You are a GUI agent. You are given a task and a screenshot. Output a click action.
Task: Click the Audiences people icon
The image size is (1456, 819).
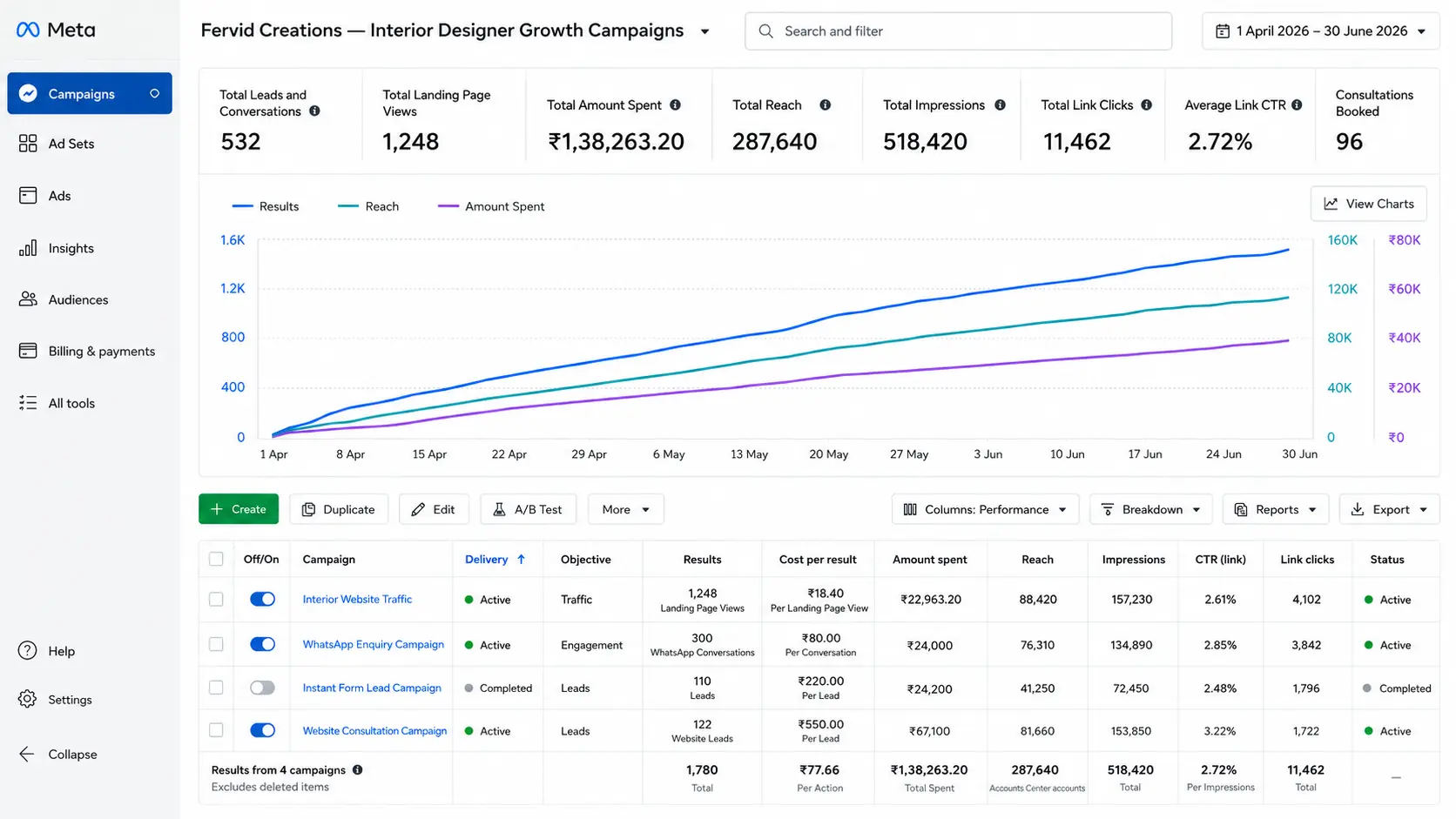click(x=28, y=299)
